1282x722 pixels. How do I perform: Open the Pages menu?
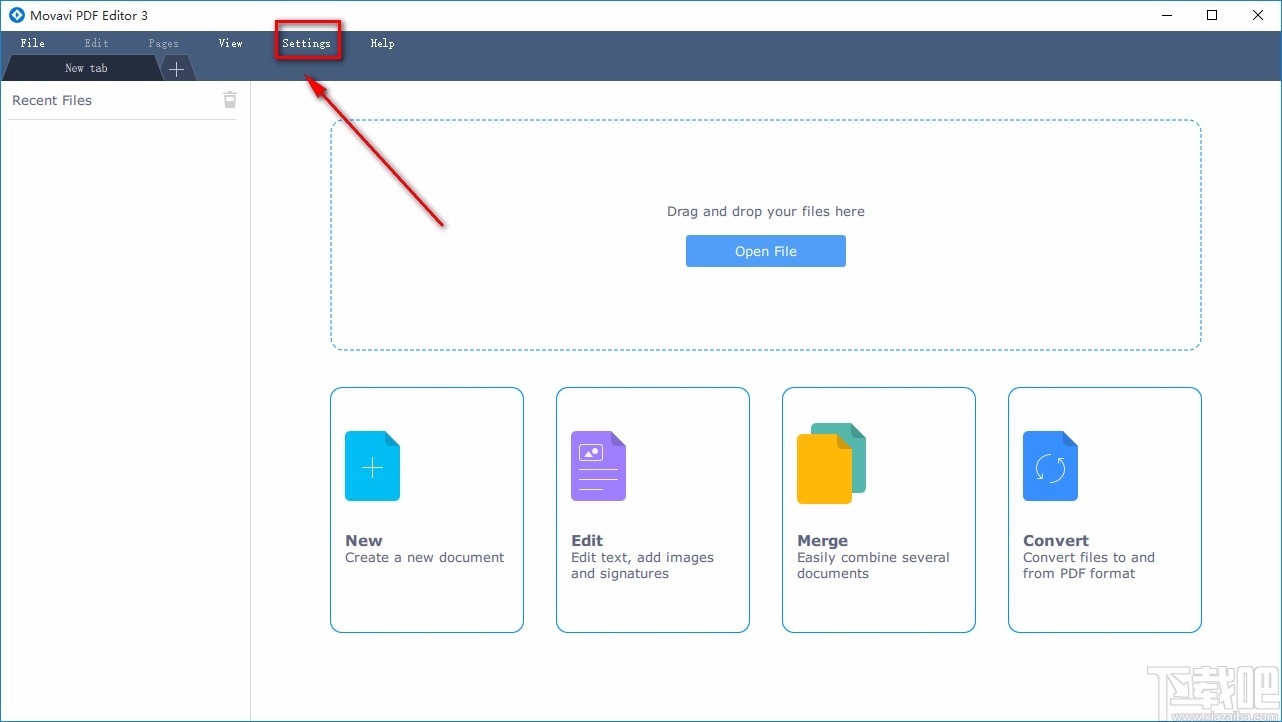tap(163, 43)
